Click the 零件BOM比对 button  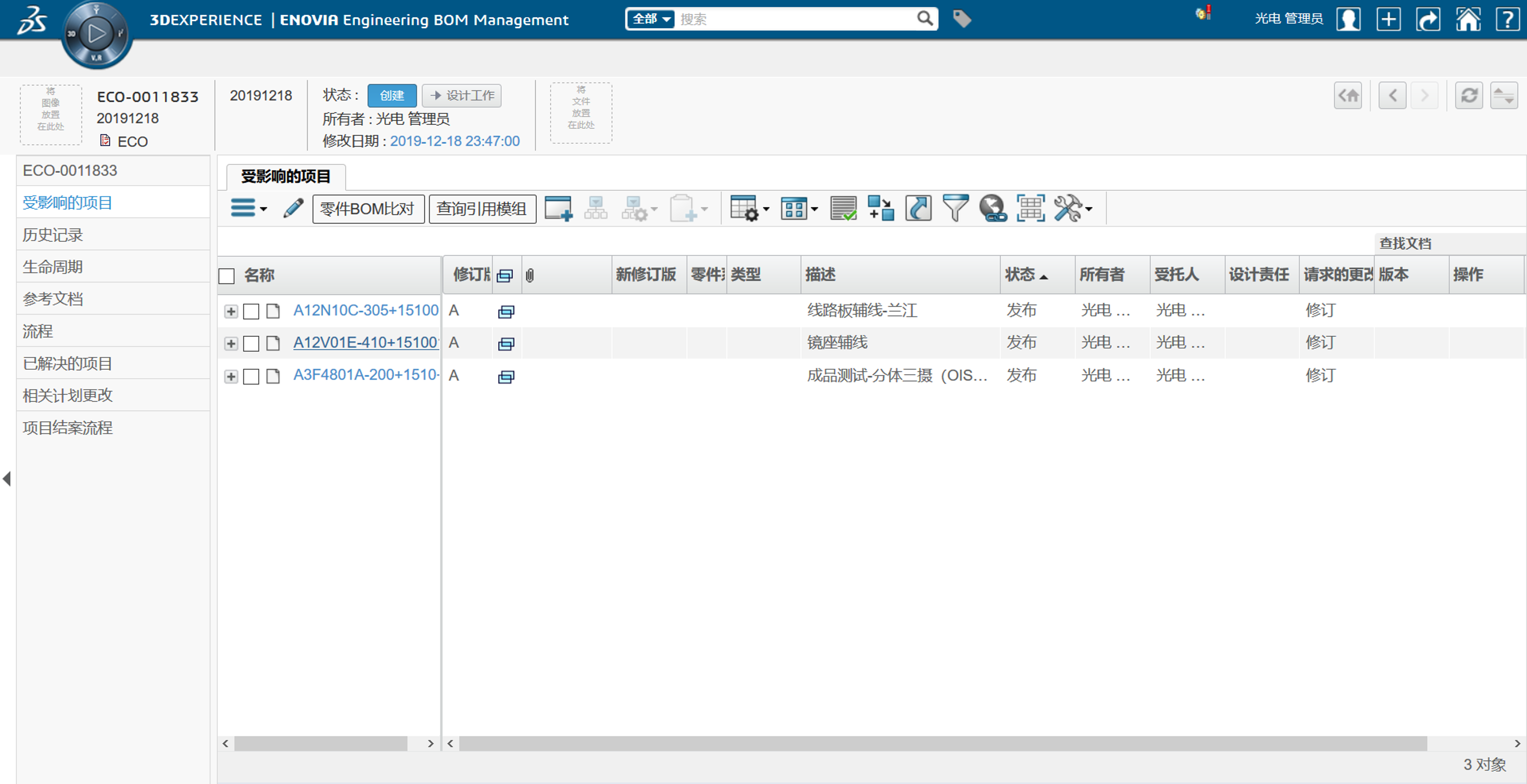(x=367, y=209)
